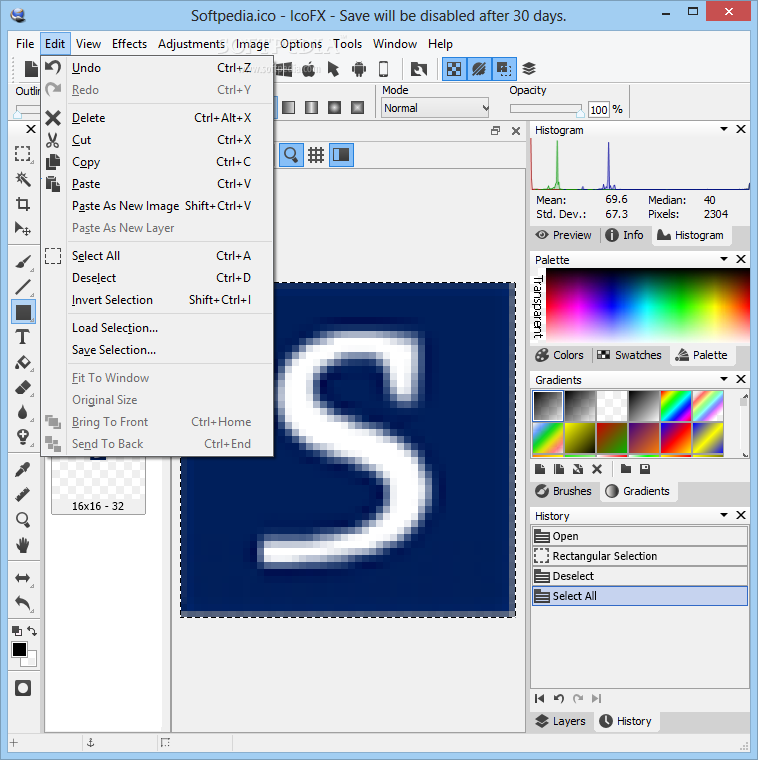758x760 pixels.
Task: Switch to the Preview tab
Action: [564, 235]
